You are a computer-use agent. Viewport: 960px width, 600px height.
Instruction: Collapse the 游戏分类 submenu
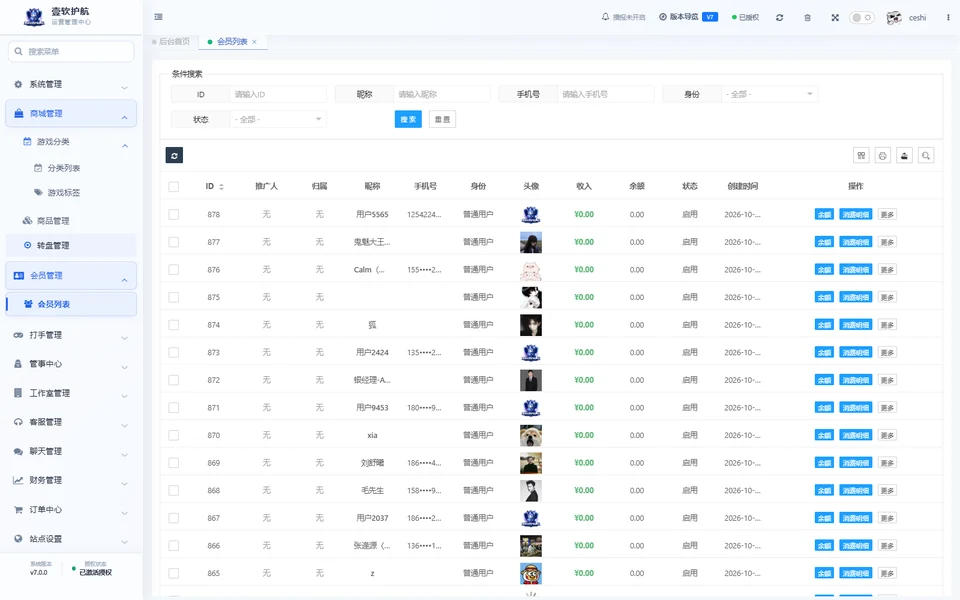71,142
